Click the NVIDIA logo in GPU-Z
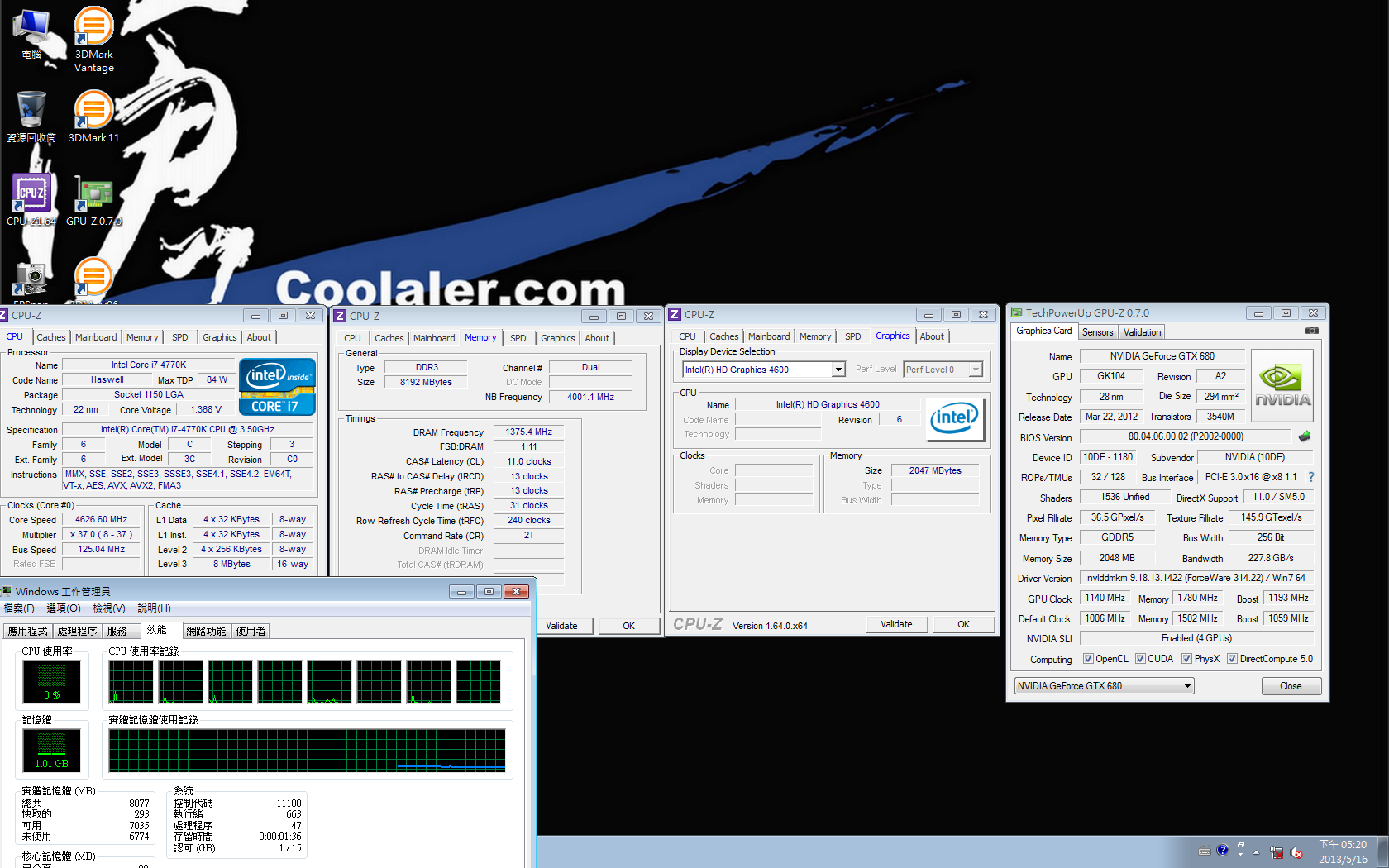The height and width of the screenshot is (868, 1389). 1282,385
